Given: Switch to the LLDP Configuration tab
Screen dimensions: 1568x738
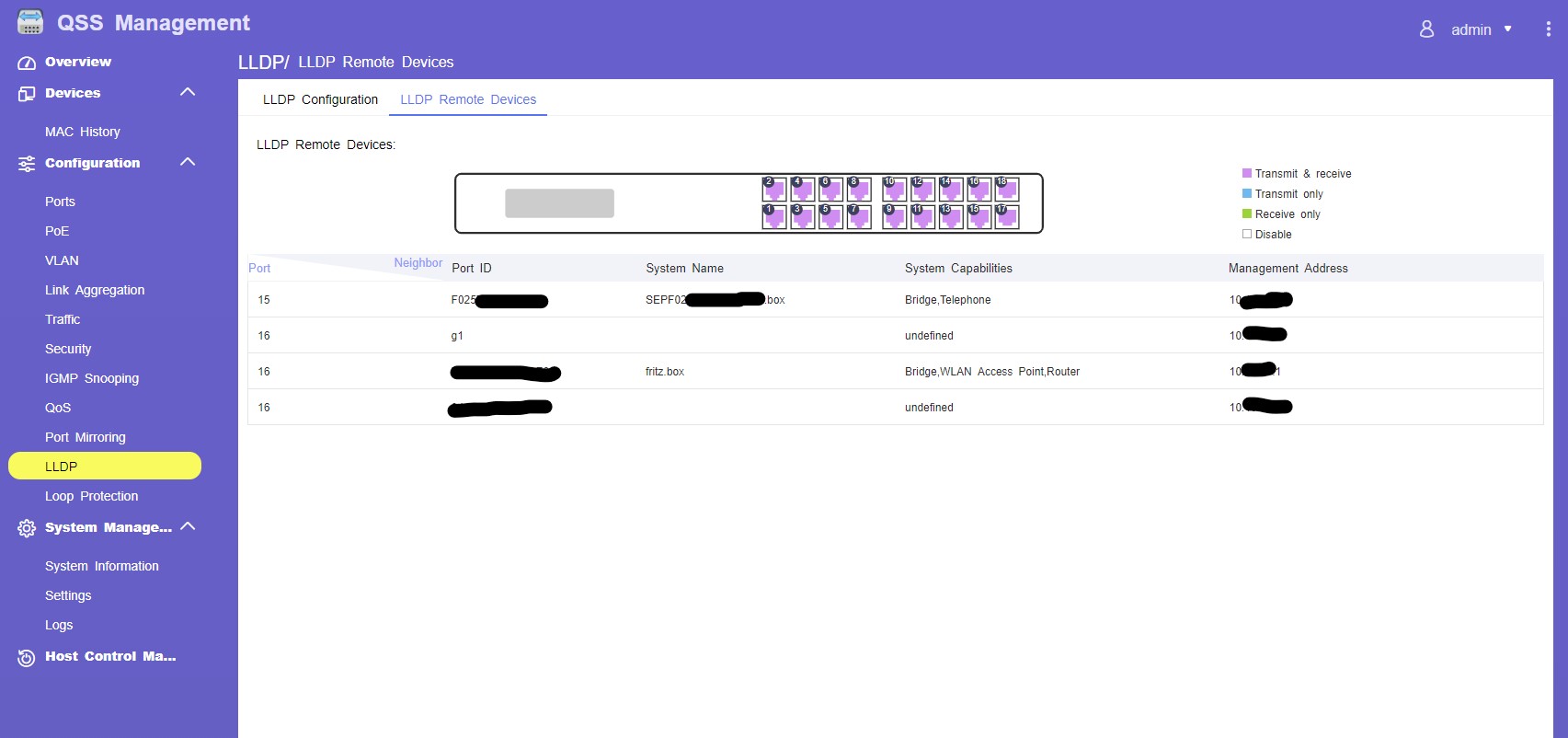Looking at the screenshot, I should 320,99.
